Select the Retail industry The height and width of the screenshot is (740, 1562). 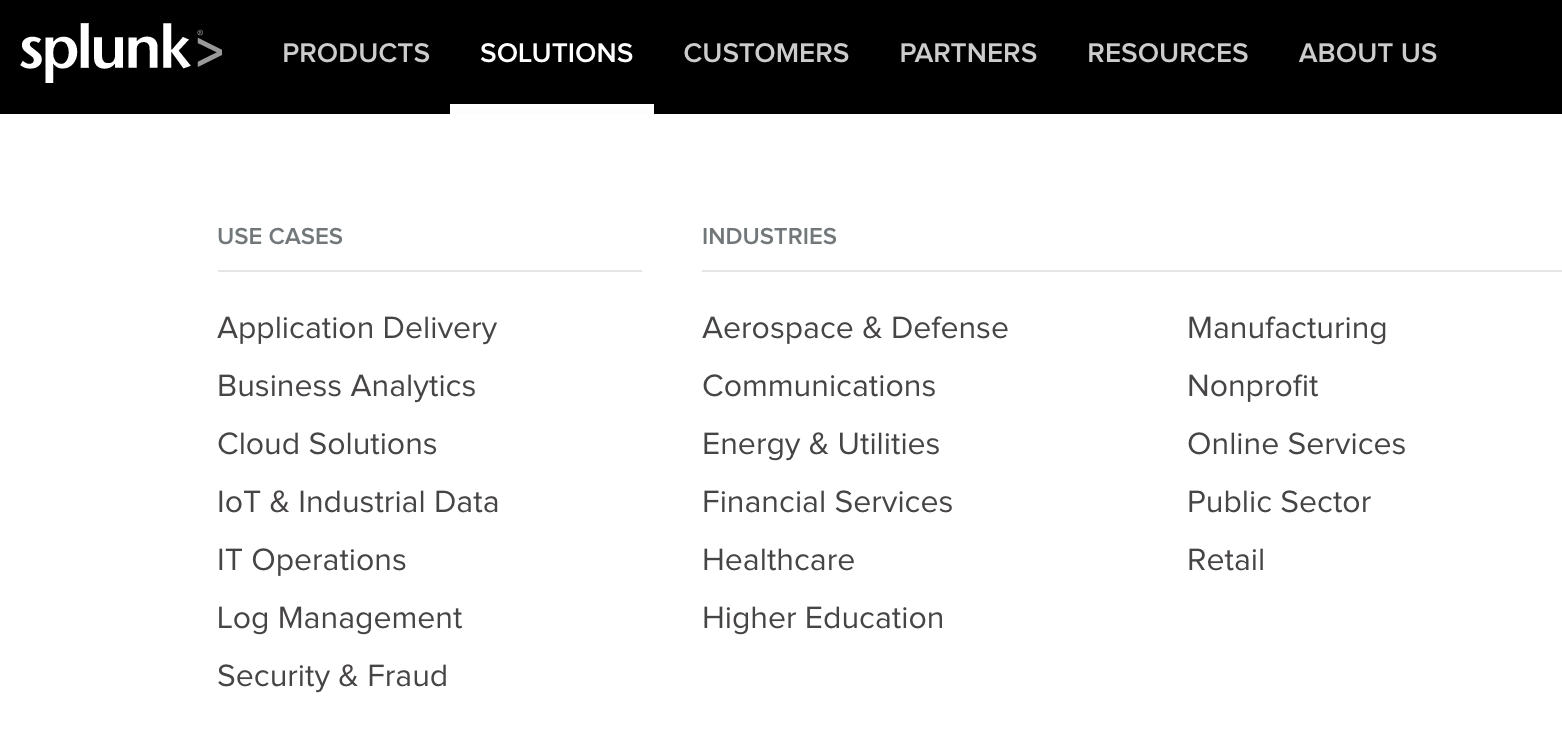1225,559
